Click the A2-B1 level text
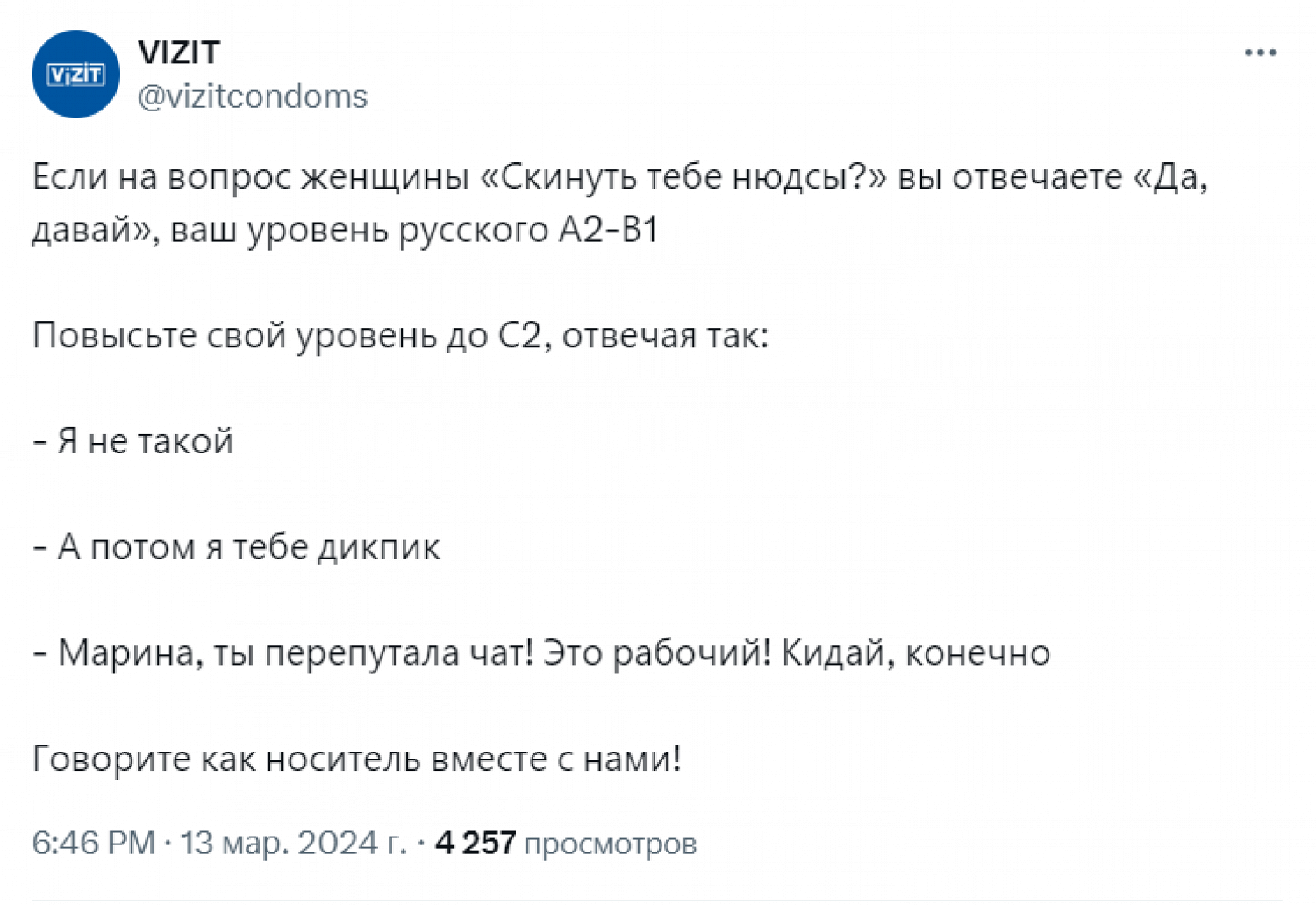 pos(608,230)
